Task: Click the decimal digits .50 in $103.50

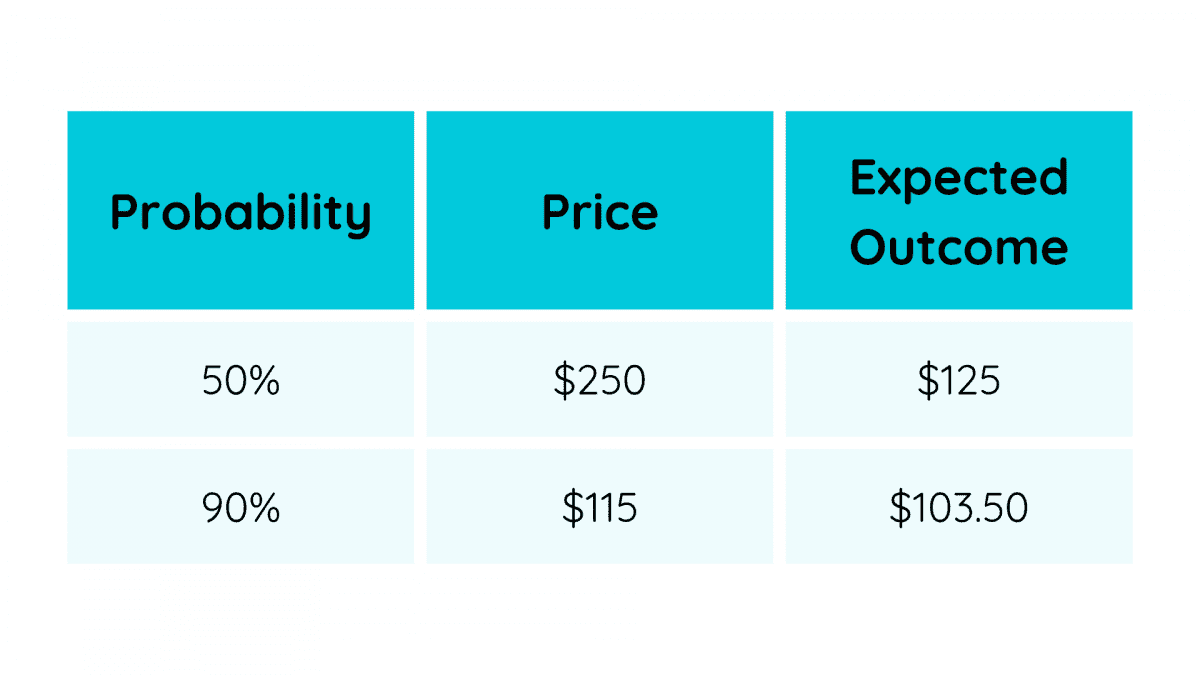Action: (1003, 508)
